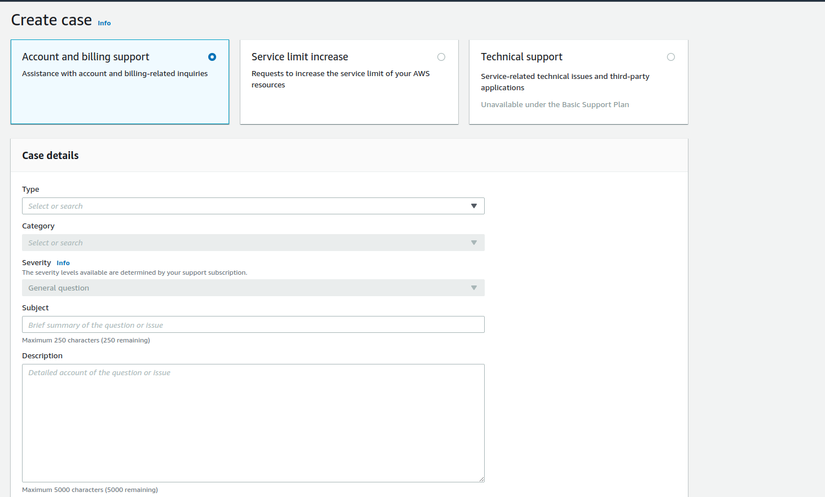Select Service limit increase radio button
The height and width of the screenshot is (497, 825).
(441, 57)
